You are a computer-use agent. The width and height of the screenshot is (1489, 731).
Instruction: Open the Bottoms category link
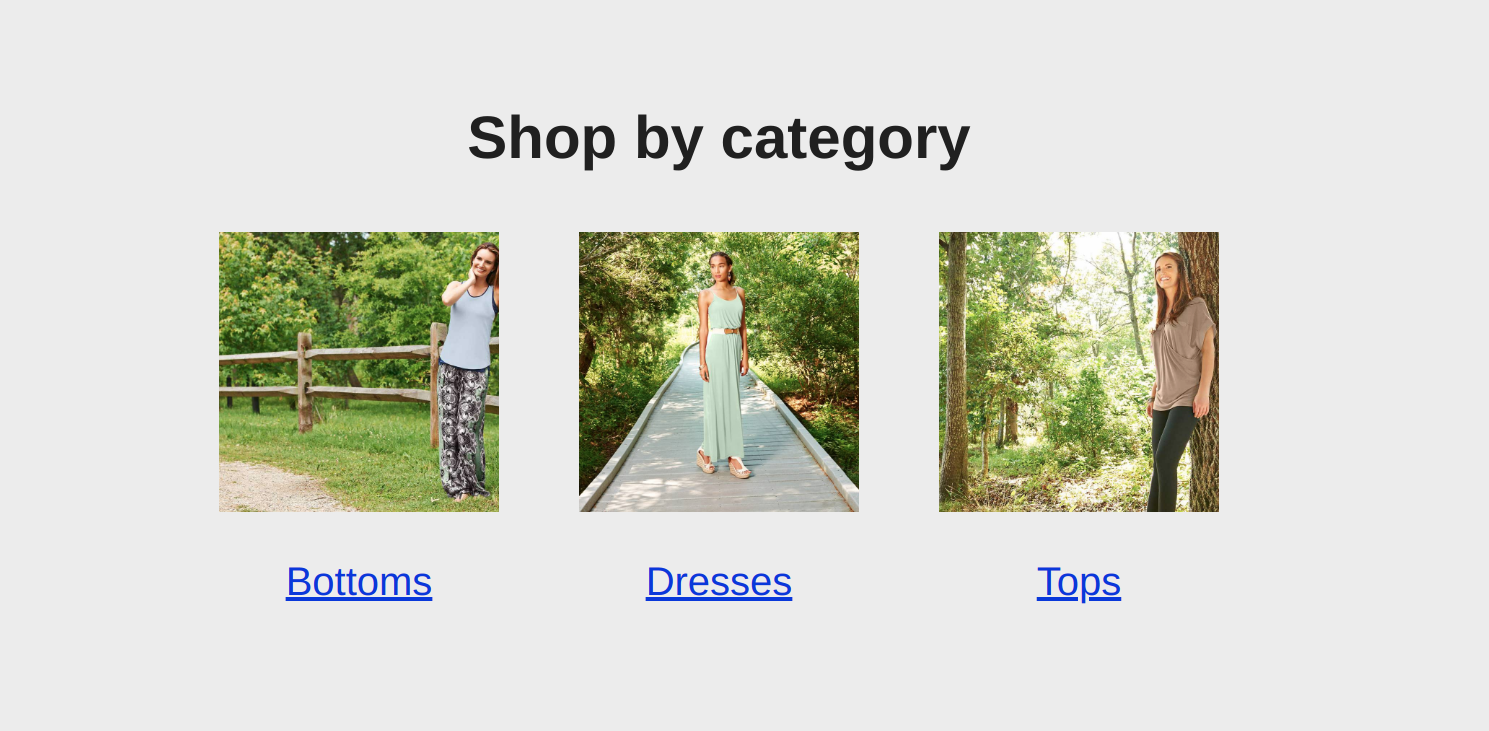pos(359,582)
